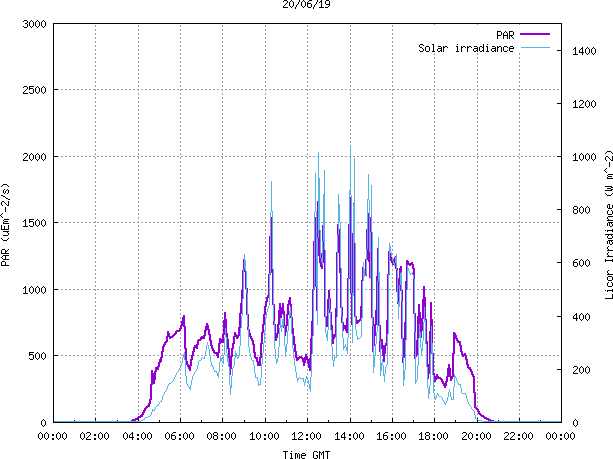Click time label 08:00
The image size is (613, 459).
coord(222,436)
